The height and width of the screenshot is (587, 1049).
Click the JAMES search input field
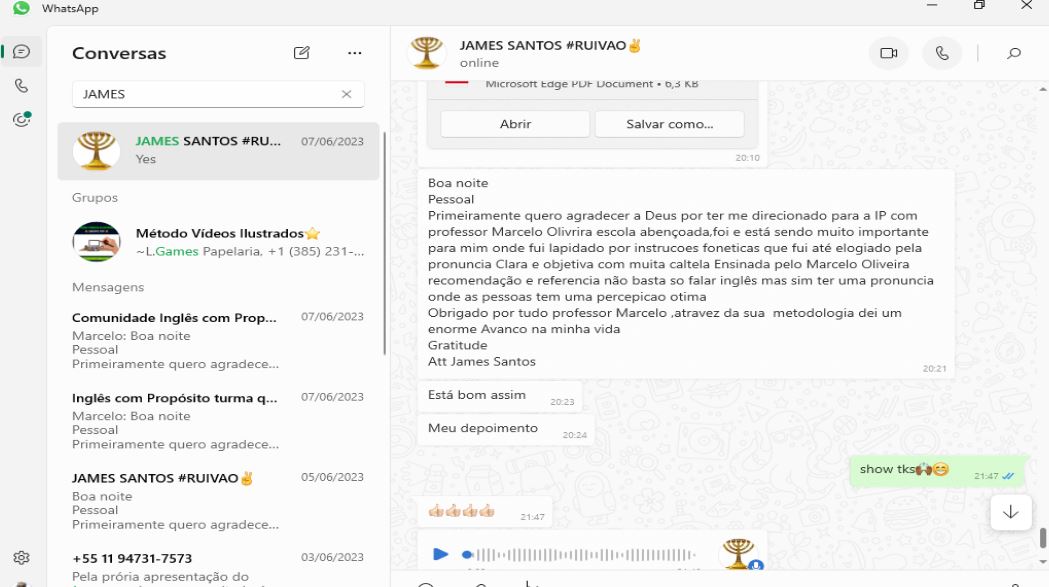coord(218,94)
